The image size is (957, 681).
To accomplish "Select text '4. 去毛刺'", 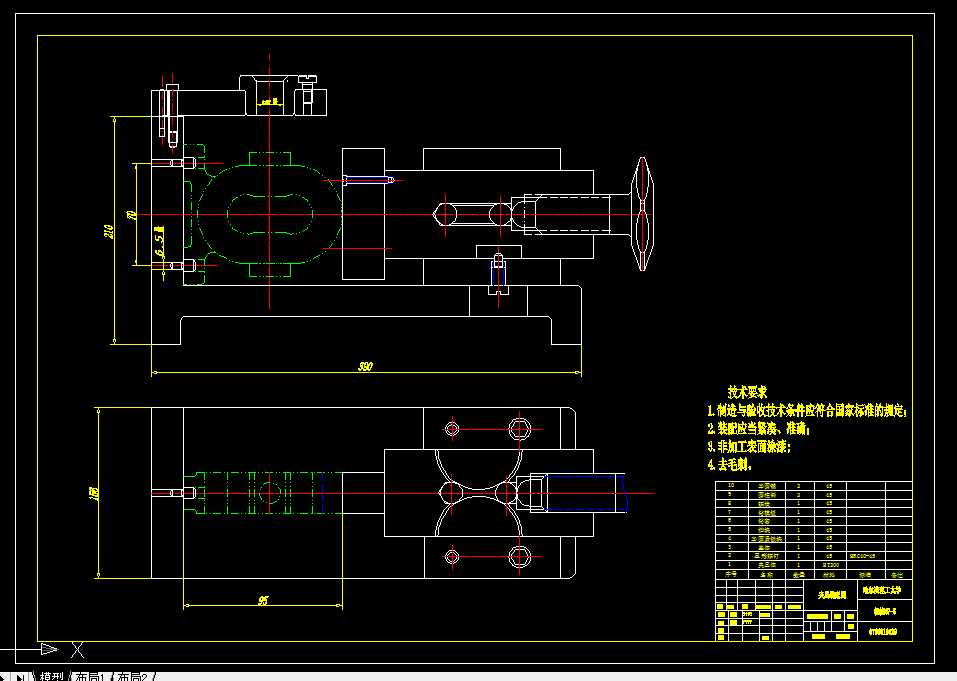I will [x=729, y=464].
